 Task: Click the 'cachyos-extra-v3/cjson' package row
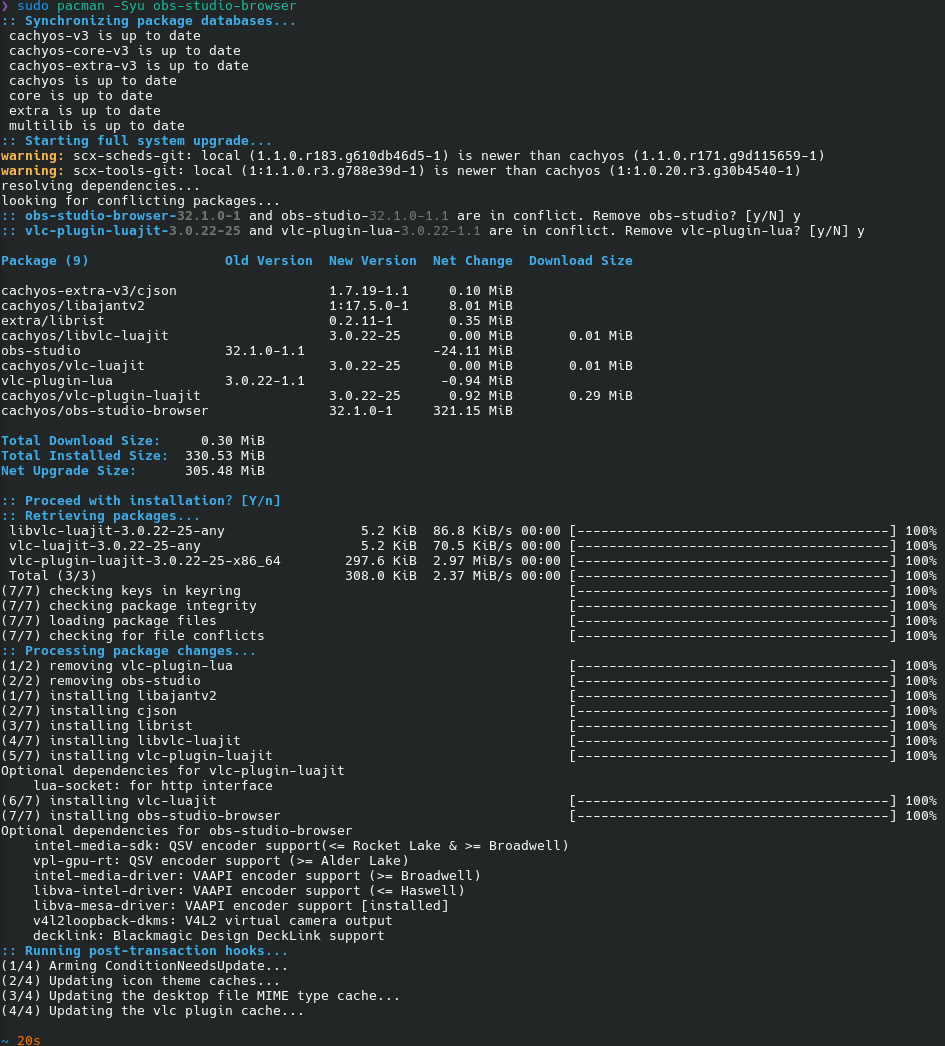click(x=257, y=291)
